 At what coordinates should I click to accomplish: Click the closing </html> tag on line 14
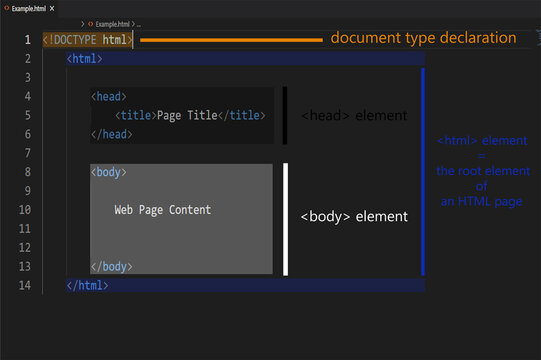(x=88, y=285)
